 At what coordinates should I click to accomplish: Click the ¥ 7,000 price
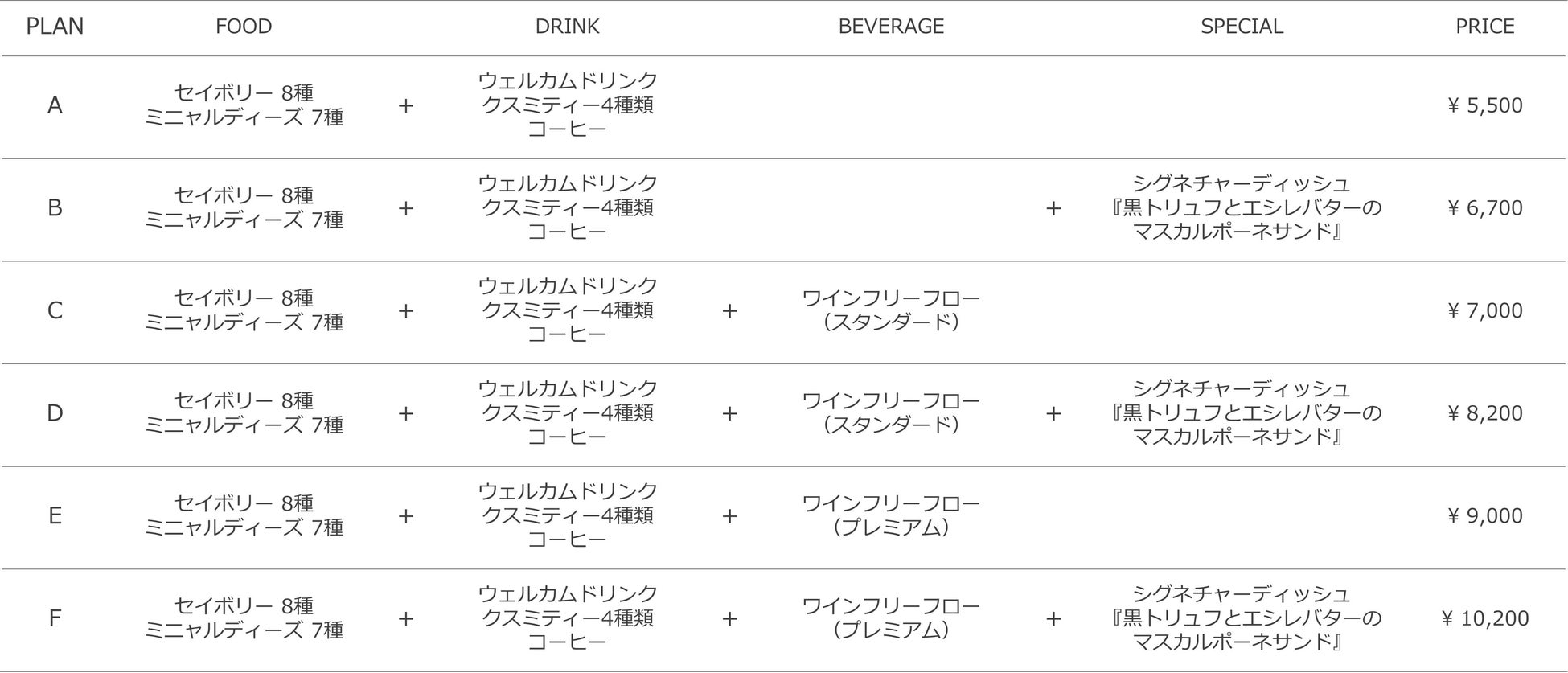pos(1484,310)
